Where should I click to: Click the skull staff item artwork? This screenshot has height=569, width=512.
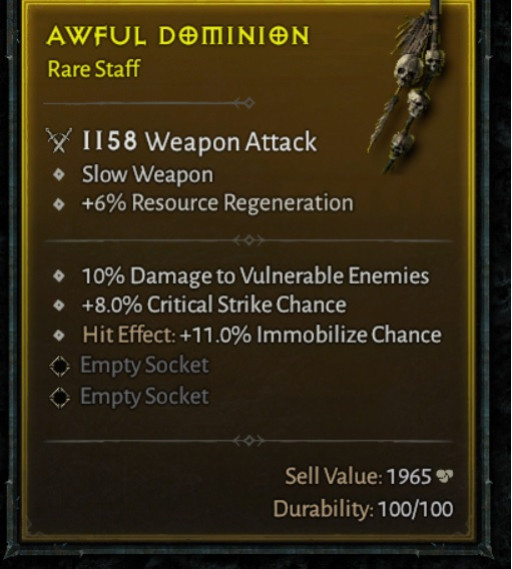(x=408, y=87)
